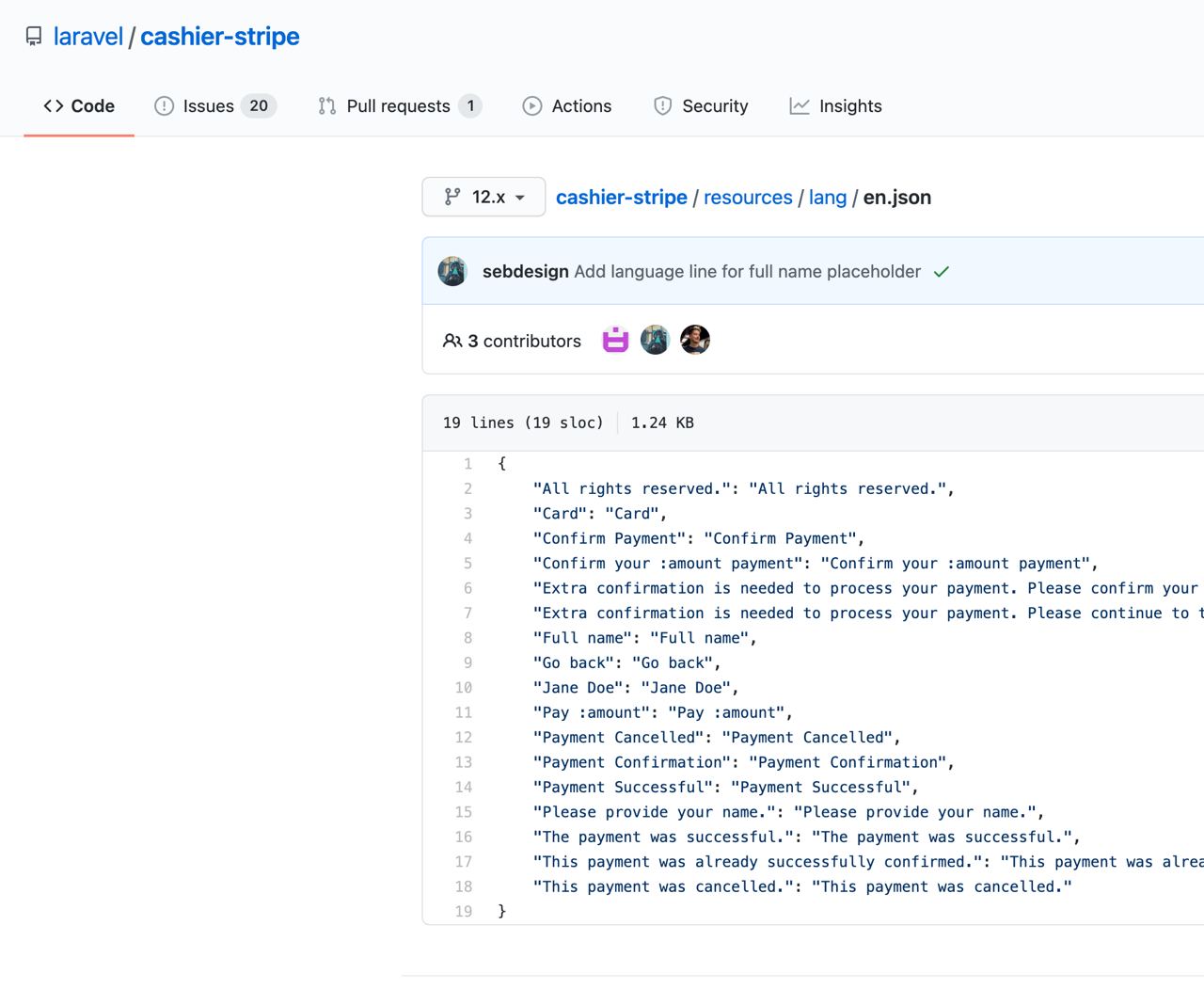Select line number 19

click(x=464, y=911)
